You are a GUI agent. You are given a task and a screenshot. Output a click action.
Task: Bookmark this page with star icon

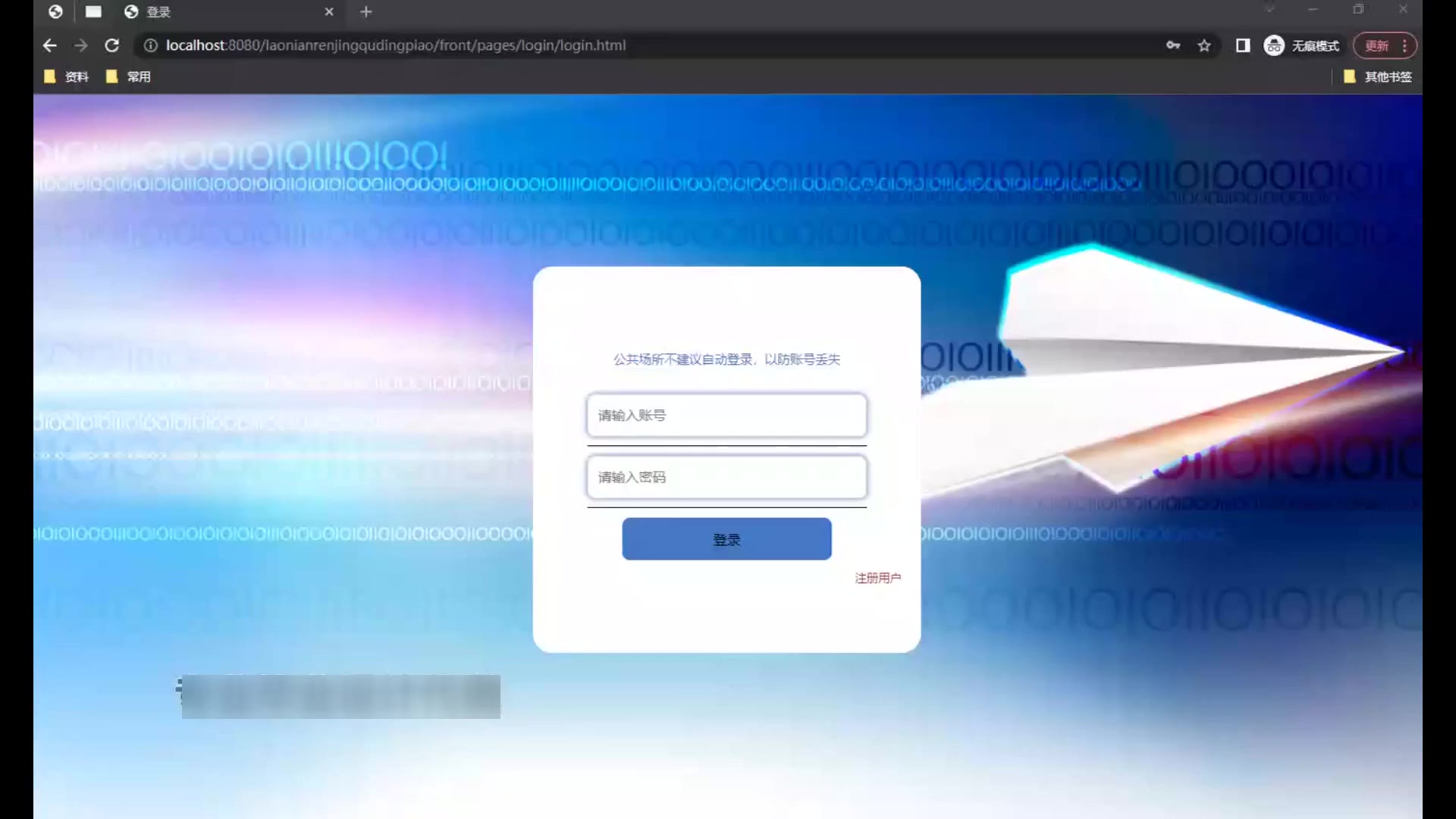tap(1204, 45)
